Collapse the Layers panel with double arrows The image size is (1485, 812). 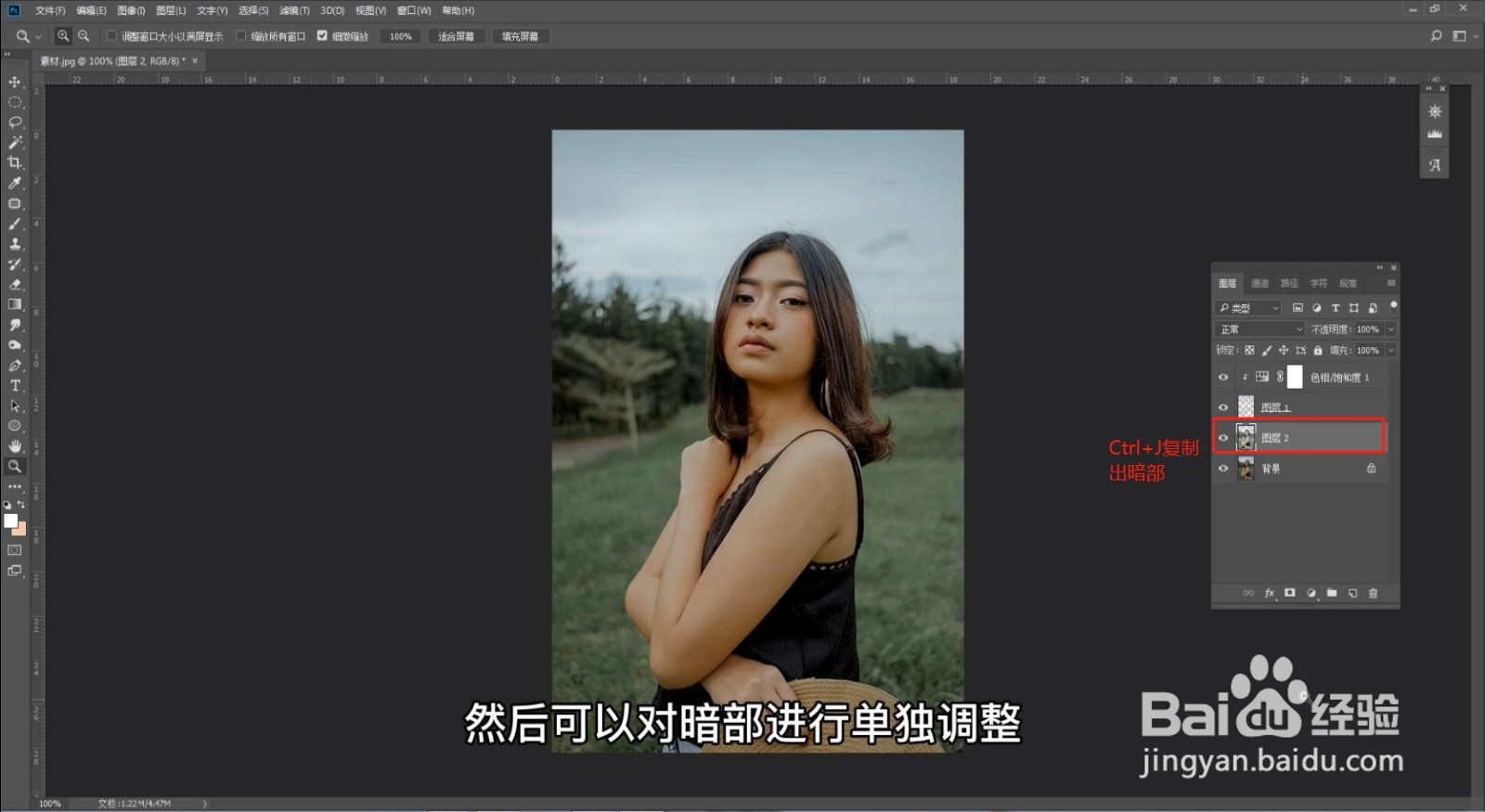pos(1379,268)
